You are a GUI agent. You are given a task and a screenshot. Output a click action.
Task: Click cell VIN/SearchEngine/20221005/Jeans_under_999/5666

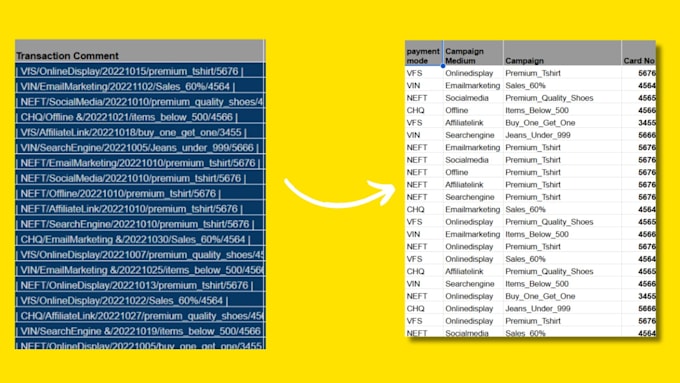tap(140, 147)
